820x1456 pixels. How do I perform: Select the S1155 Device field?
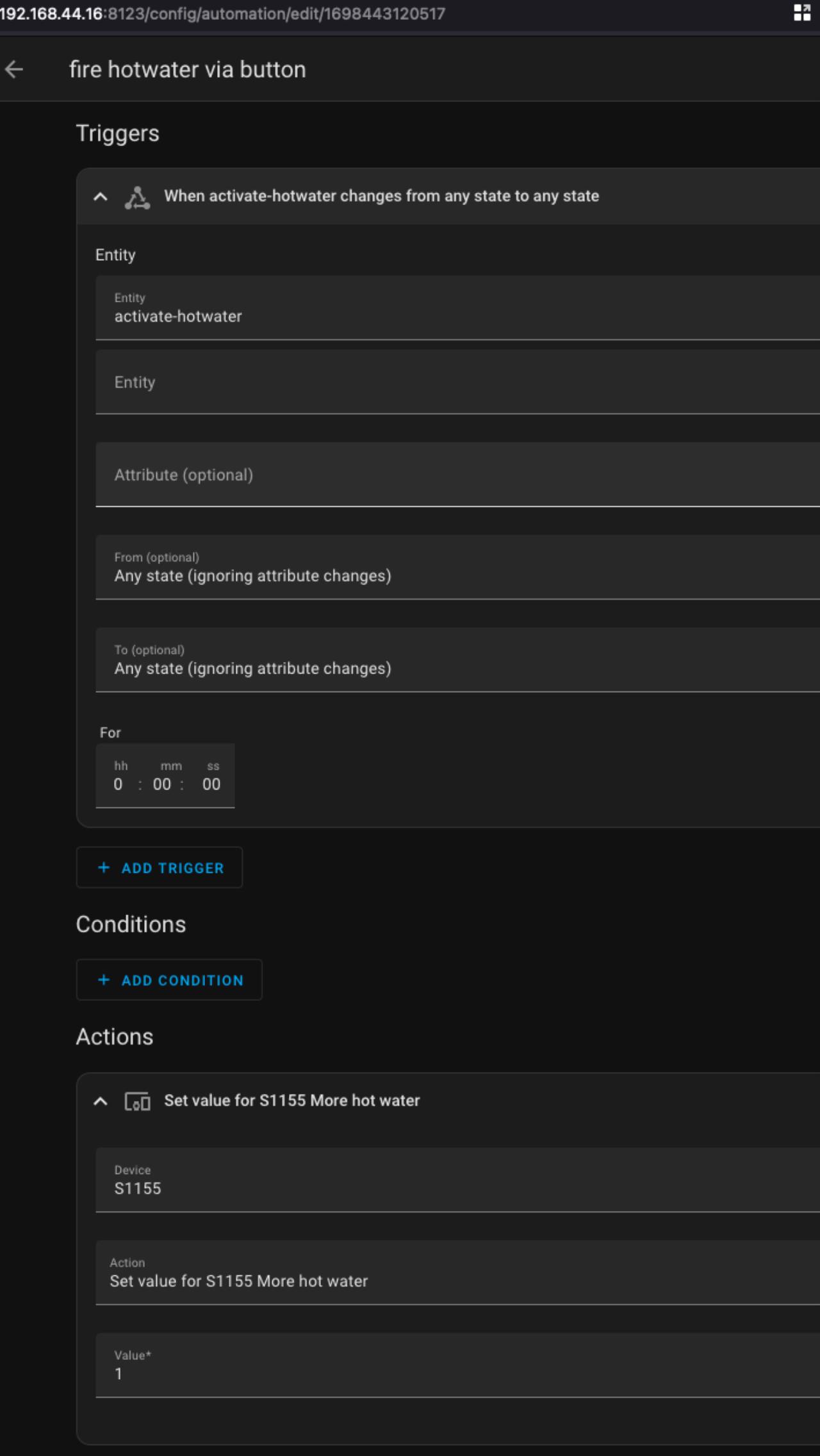457,1180
